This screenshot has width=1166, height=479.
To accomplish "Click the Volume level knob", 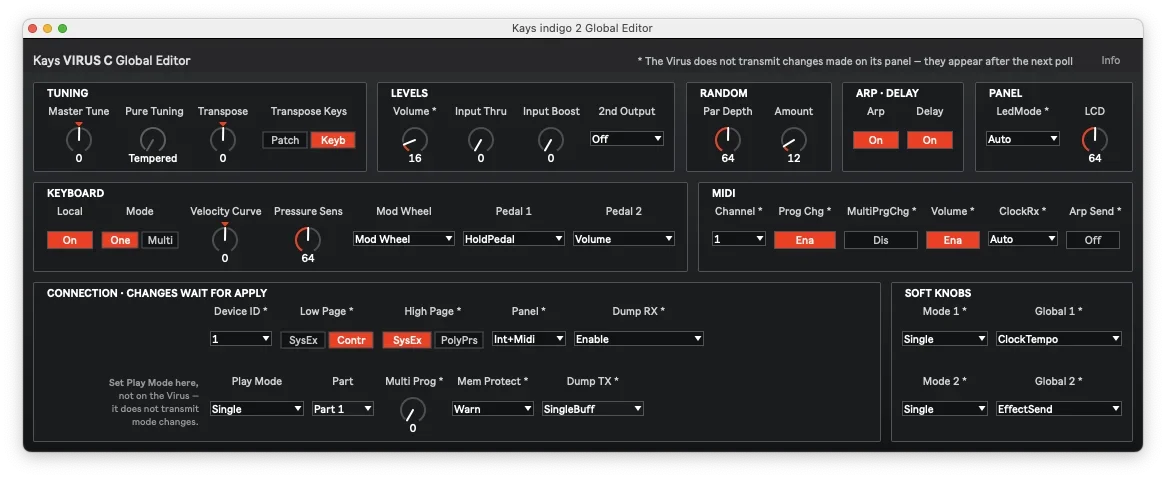I will [x=415, y=138].
